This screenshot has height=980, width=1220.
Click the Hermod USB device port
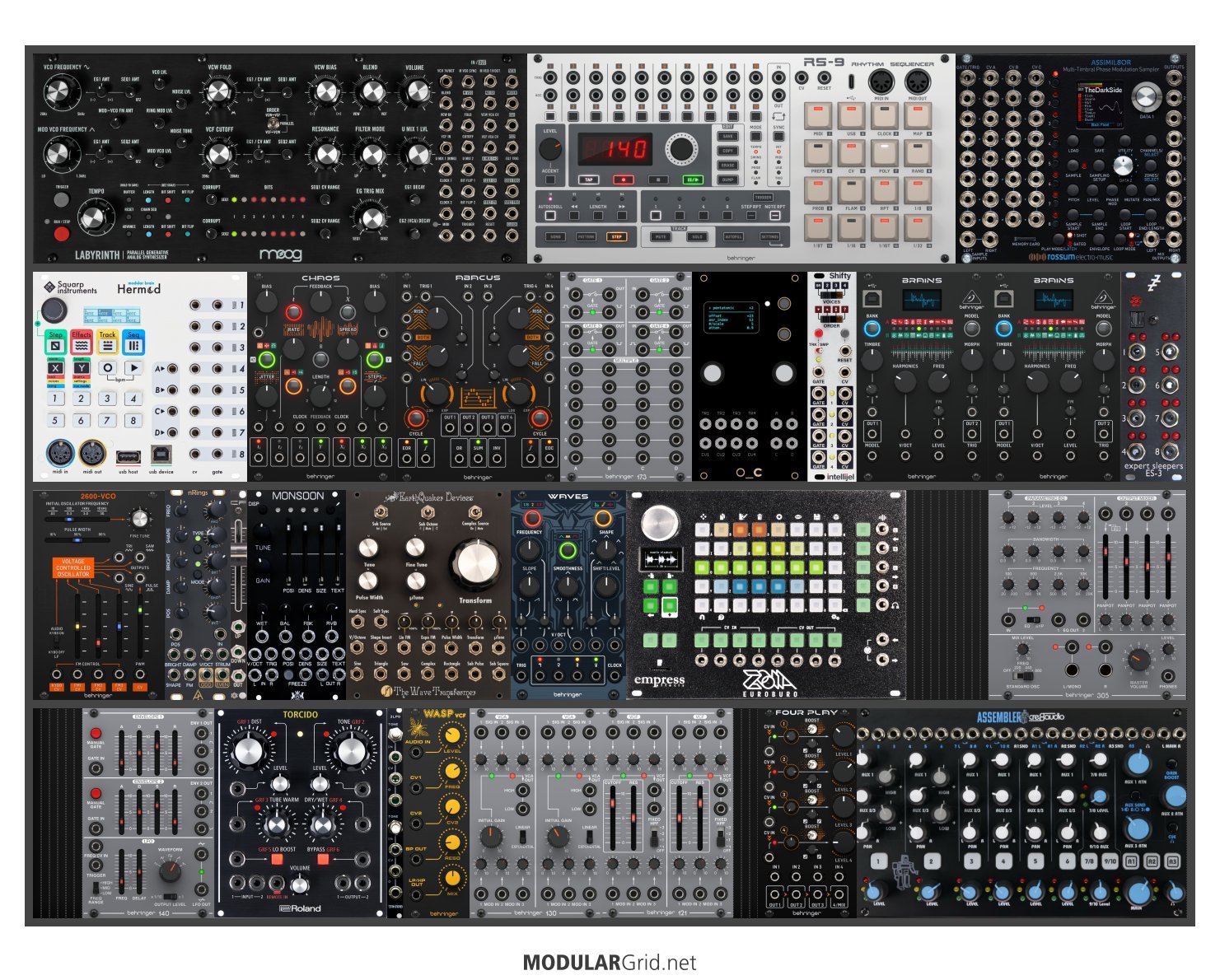coord(161,455)
